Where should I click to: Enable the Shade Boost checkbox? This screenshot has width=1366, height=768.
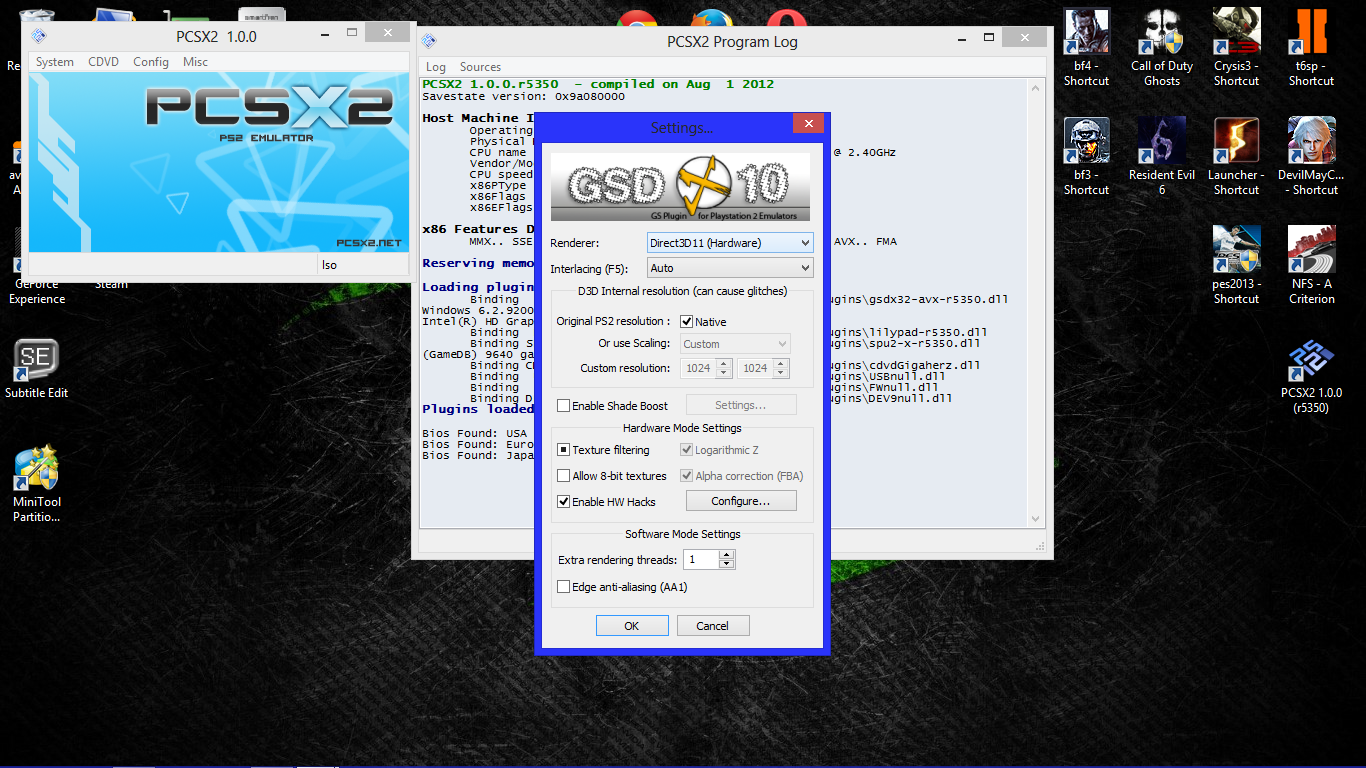tap(564, 406)
